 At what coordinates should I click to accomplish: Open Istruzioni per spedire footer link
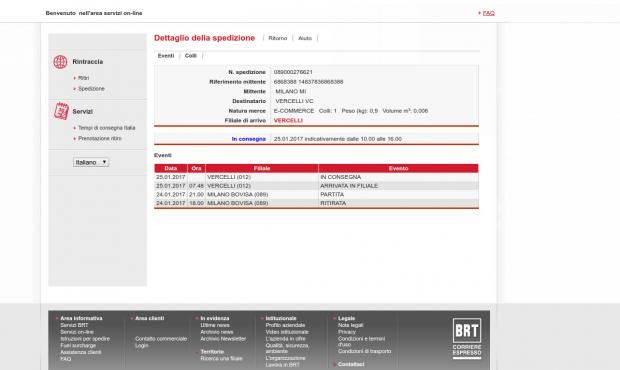point(85,339)
